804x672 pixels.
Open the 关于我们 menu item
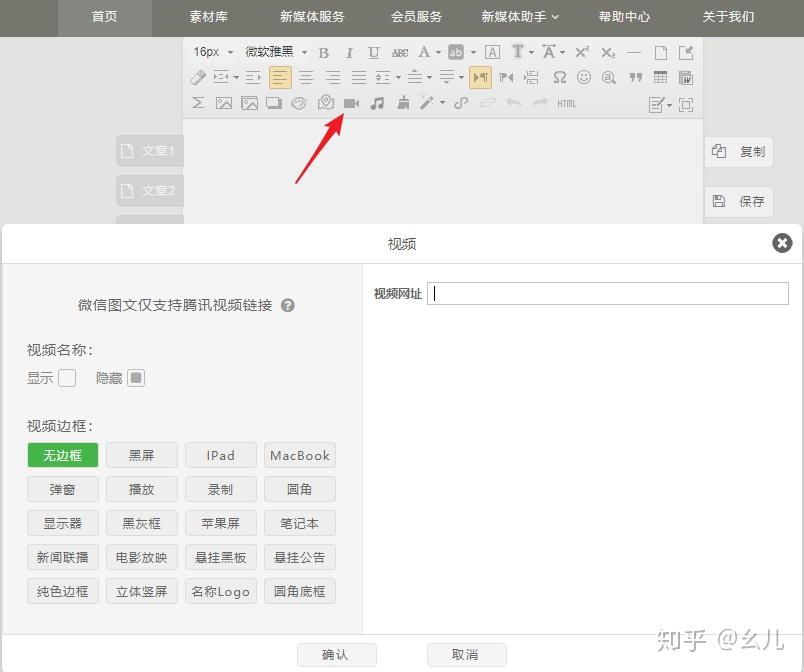[x=728, y=17]
